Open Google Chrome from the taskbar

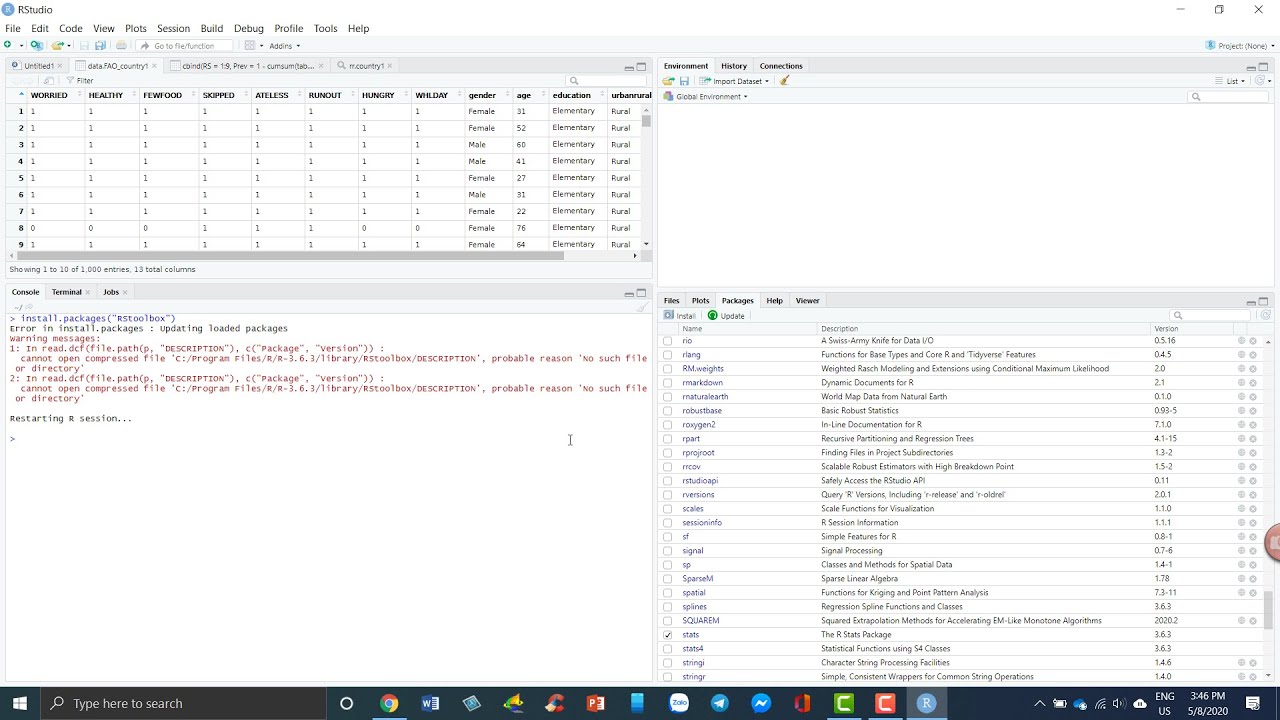point(389,703)
